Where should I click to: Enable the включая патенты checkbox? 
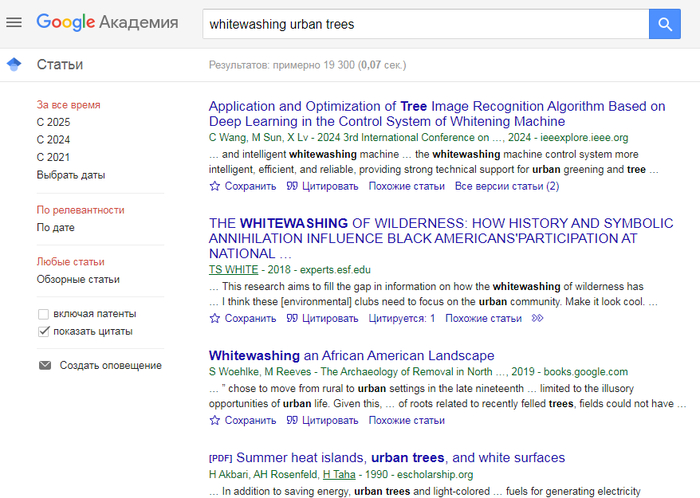pyautogui.click(x=43, y=314)
